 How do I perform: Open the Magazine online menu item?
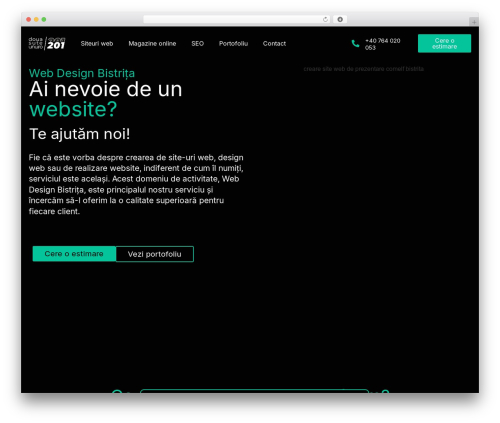[x=152, y=44]
